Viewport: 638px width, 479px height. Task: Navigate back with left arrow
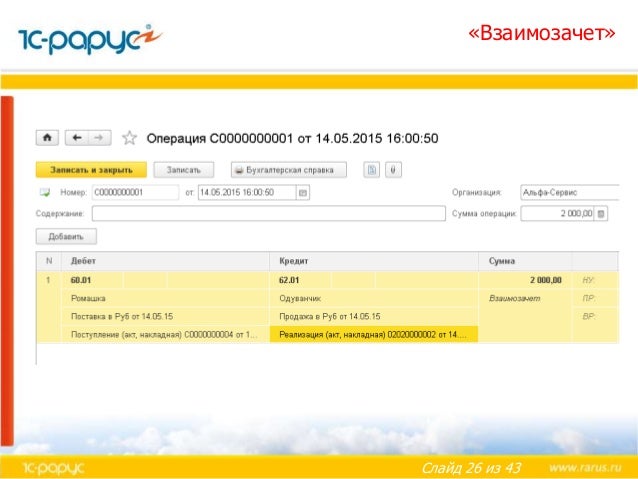tap(76, 138)
